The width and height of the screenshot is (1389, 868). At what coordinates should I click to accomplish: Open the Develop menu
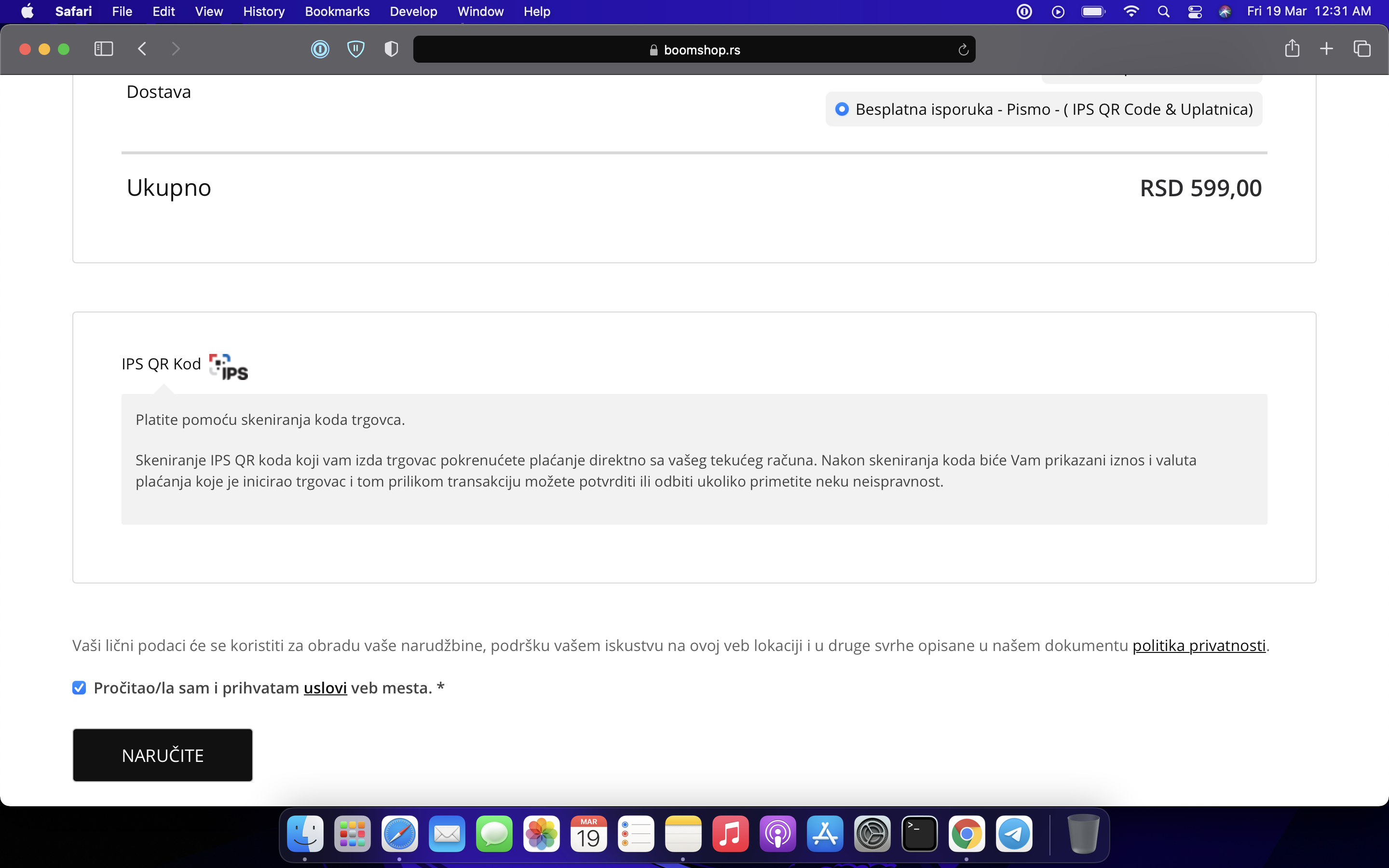click(x=413, y=12)
